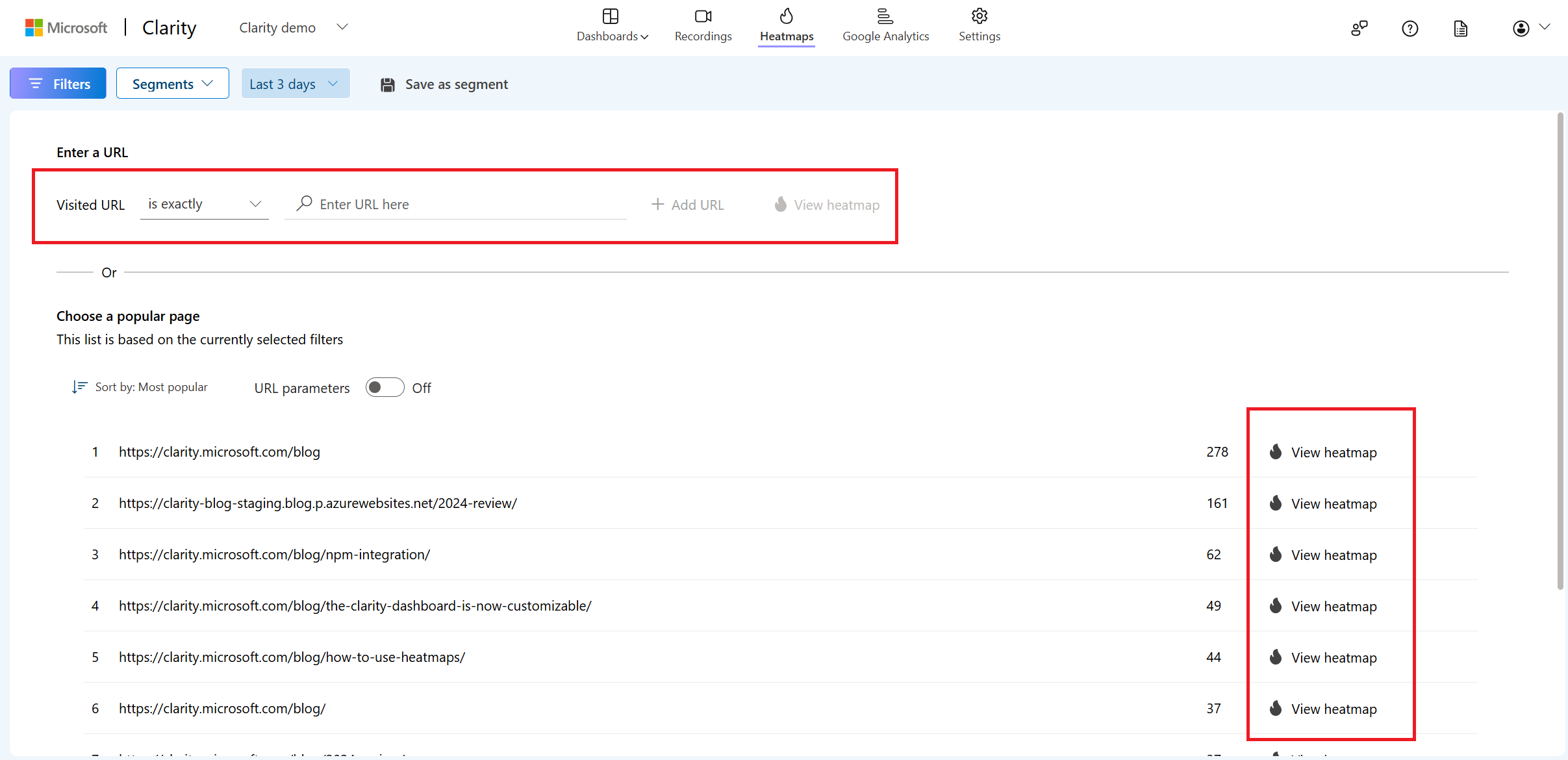Click flame icon for how-to-use-heatmaps row
This screenshot has width=1568, height=760.
click(x=1276, y=657)
